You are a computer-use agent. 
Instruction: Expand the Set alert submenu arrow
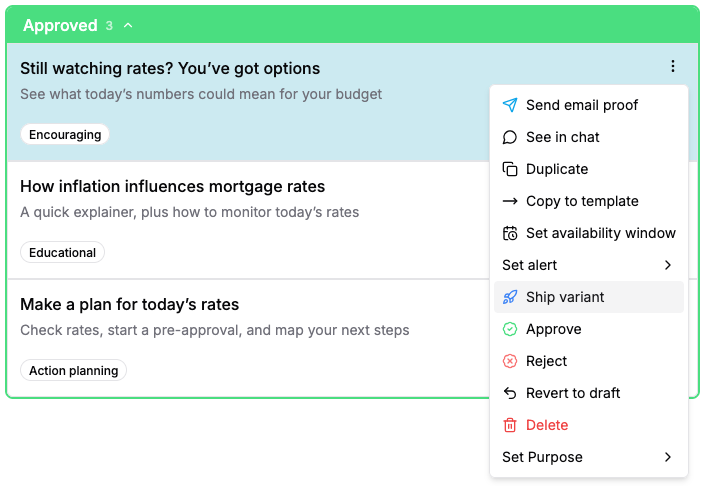[x=667, y=265]
